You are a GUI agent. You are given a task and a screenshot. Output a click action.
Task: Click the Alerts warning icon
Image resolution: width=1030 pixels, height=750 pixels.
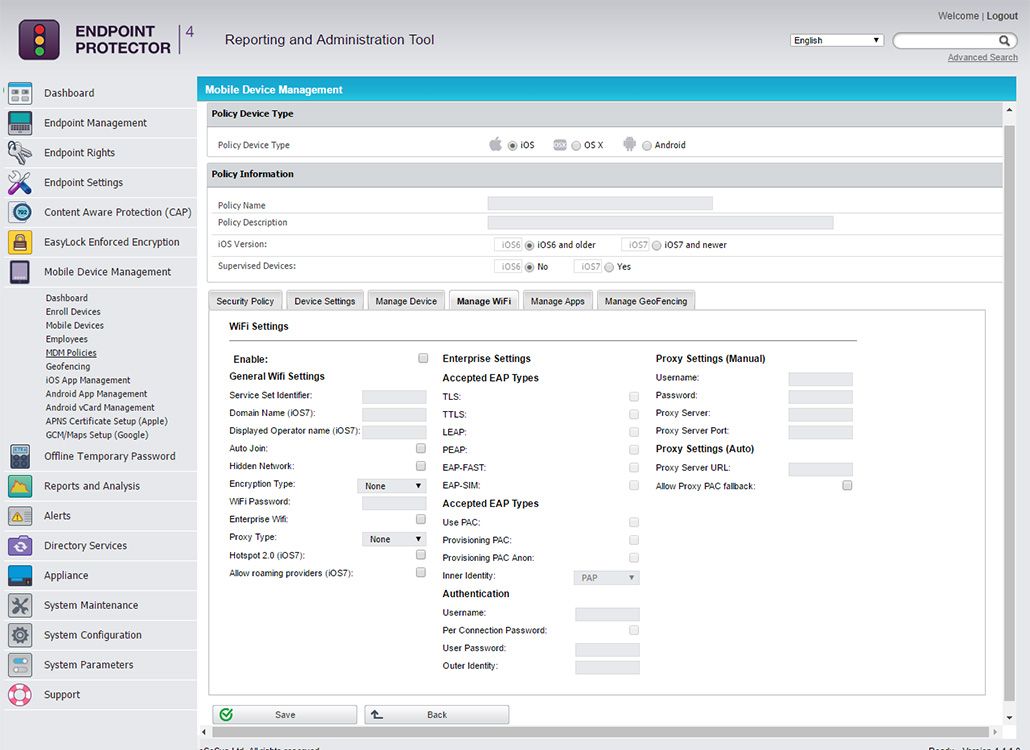pos(20,516)
